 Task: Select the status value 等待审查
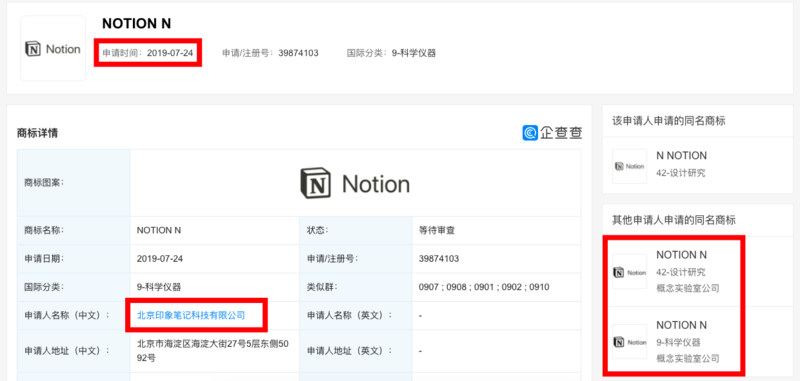[436, 231]
